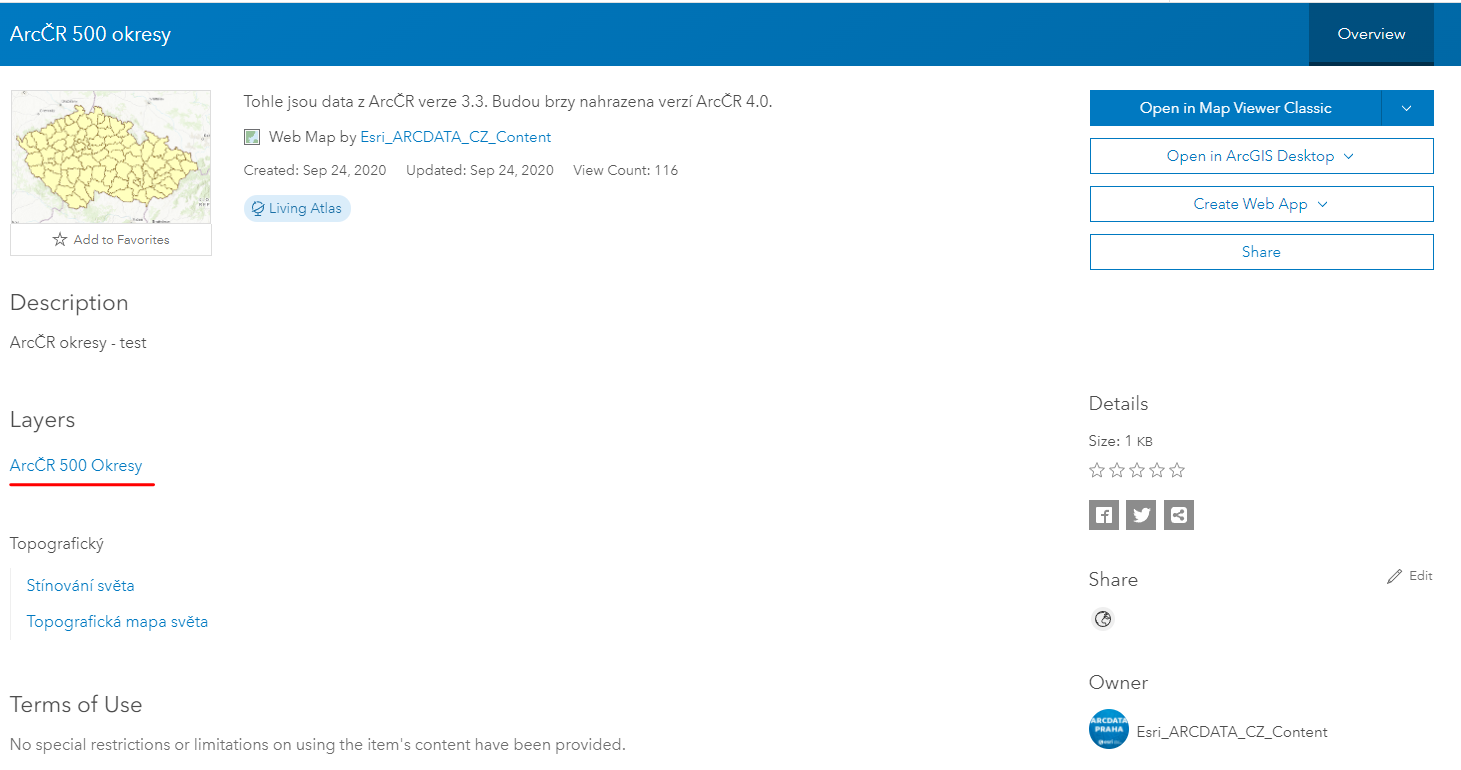
Task: Open Esri_ARCDATA_CZ_Content link next to Web Map by
Action: 455,137
